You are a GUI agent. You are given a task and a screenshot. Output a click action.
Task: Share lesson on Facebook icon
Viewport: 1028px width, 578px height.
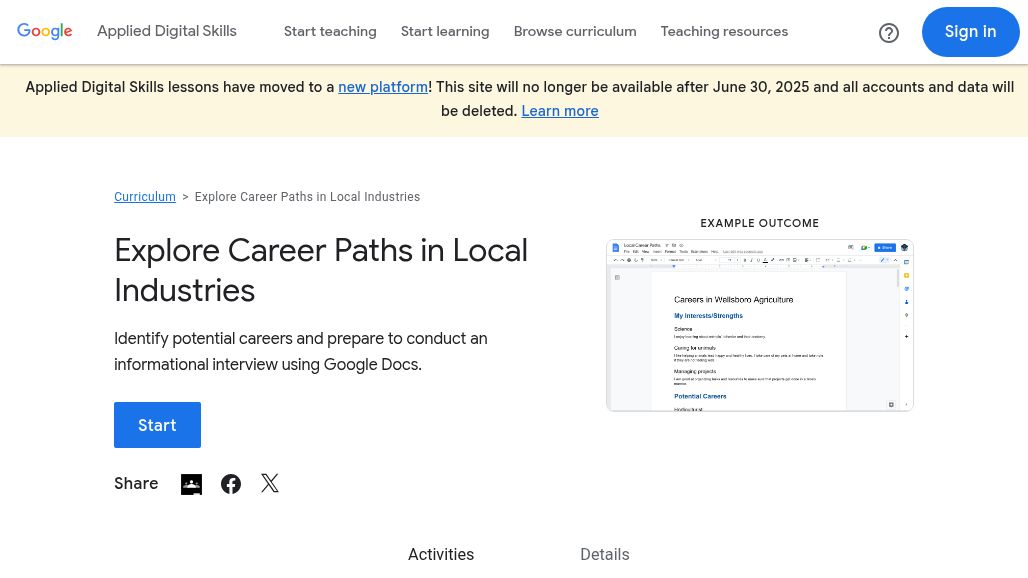[x=231, y=484]
